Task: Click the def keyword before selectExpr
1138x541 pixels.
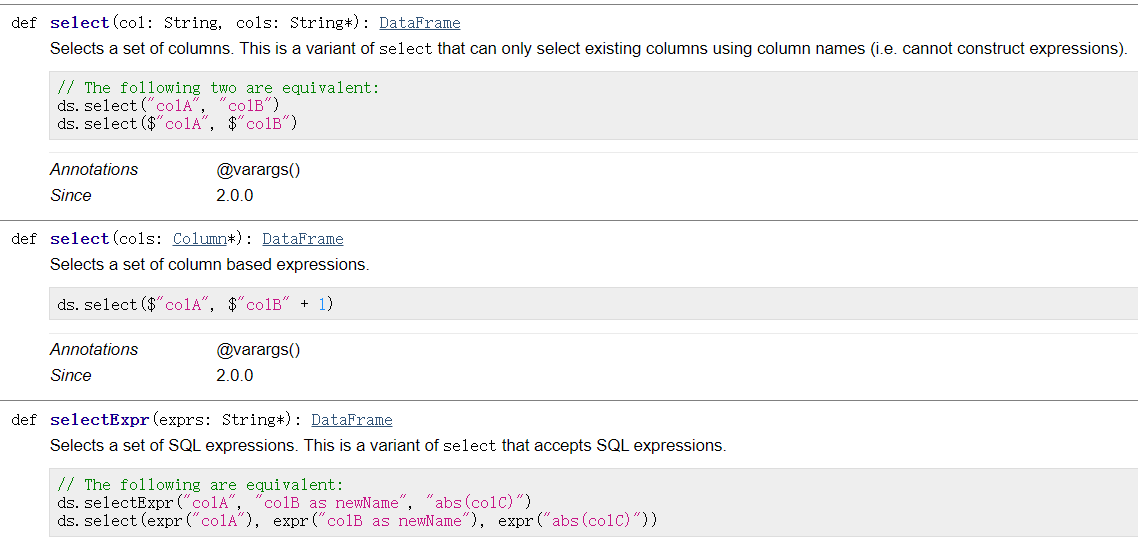Action: click(24, 420)
